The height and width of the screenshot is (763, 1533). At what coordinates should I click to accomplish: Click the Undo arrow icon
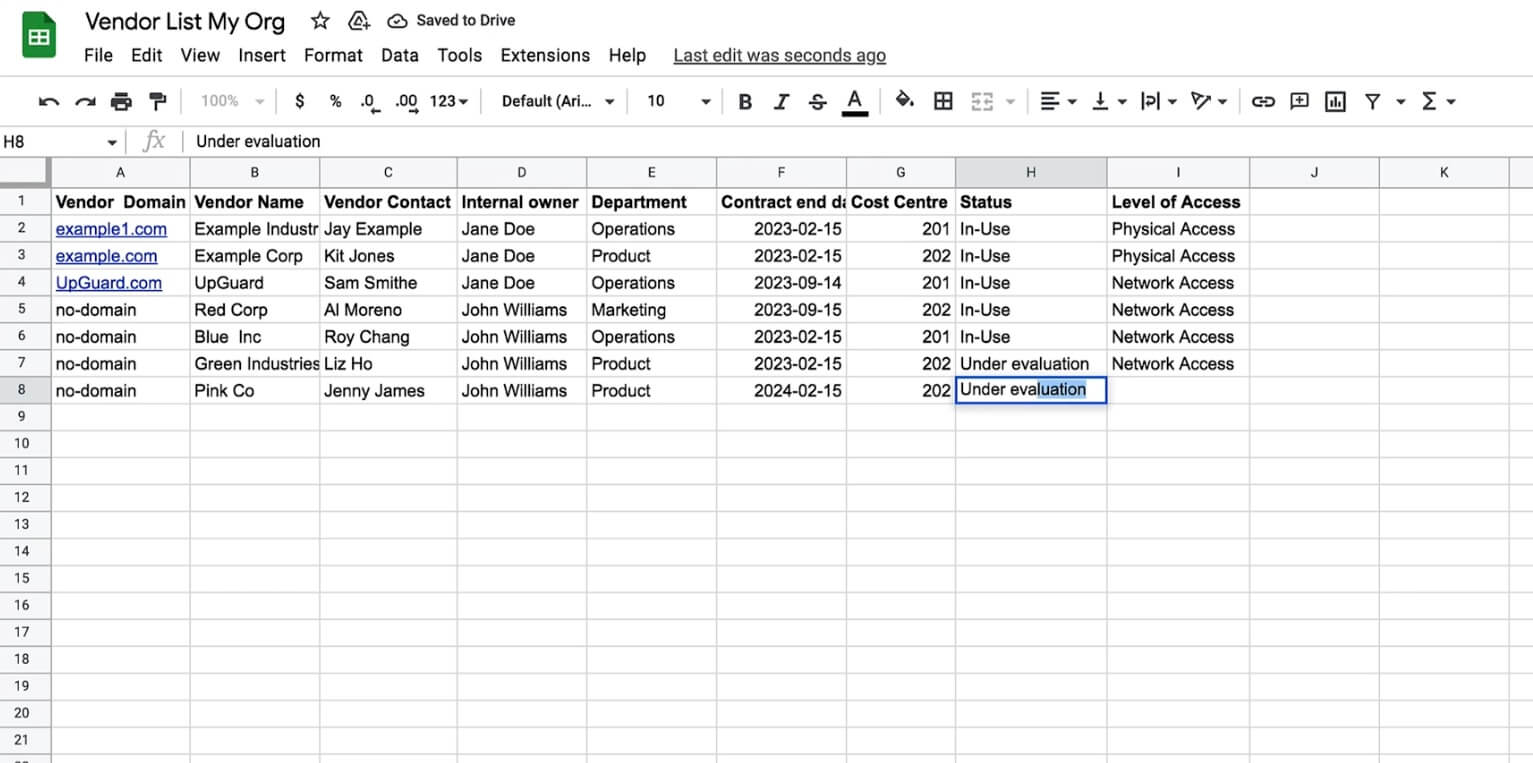[x=48, y=101]
